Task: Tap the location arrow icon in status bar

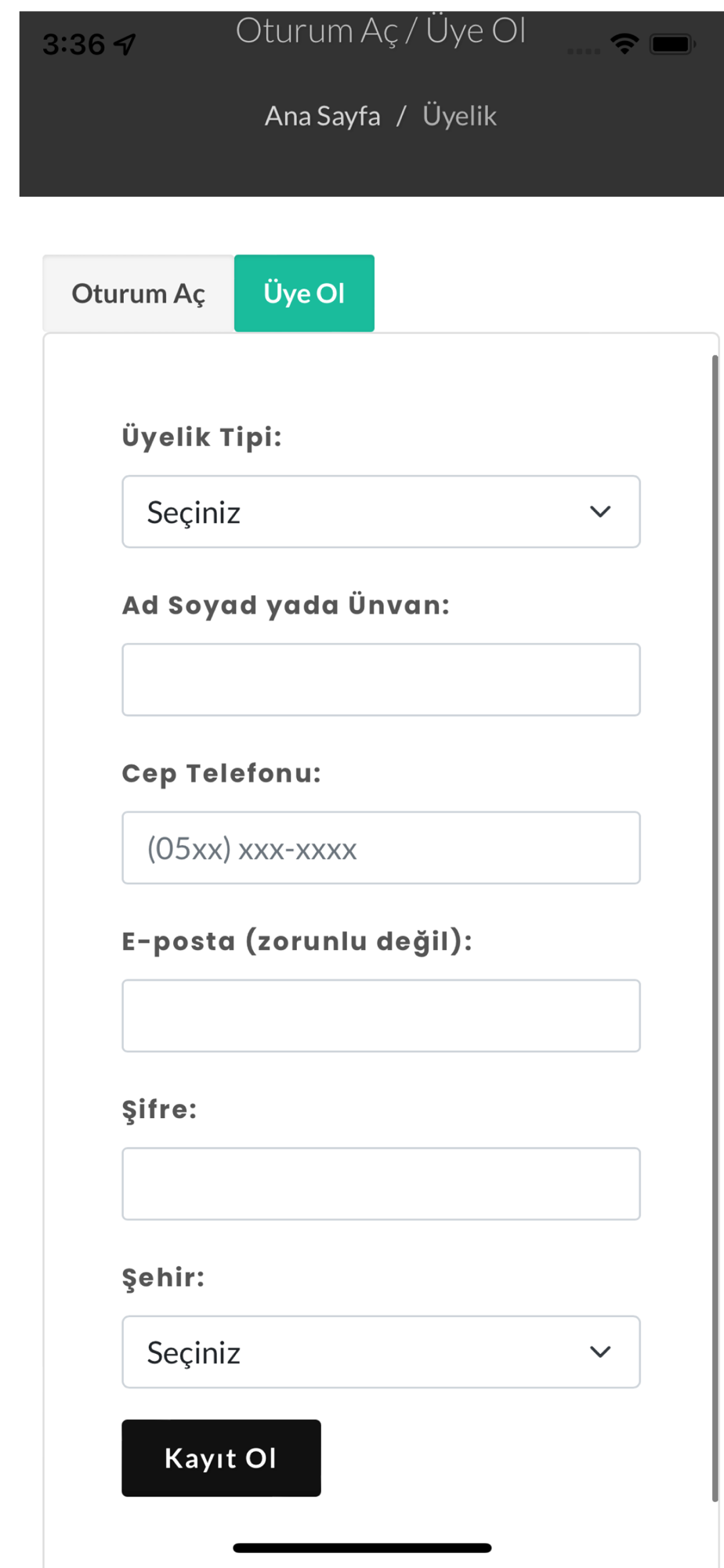Action: (125, 45)
